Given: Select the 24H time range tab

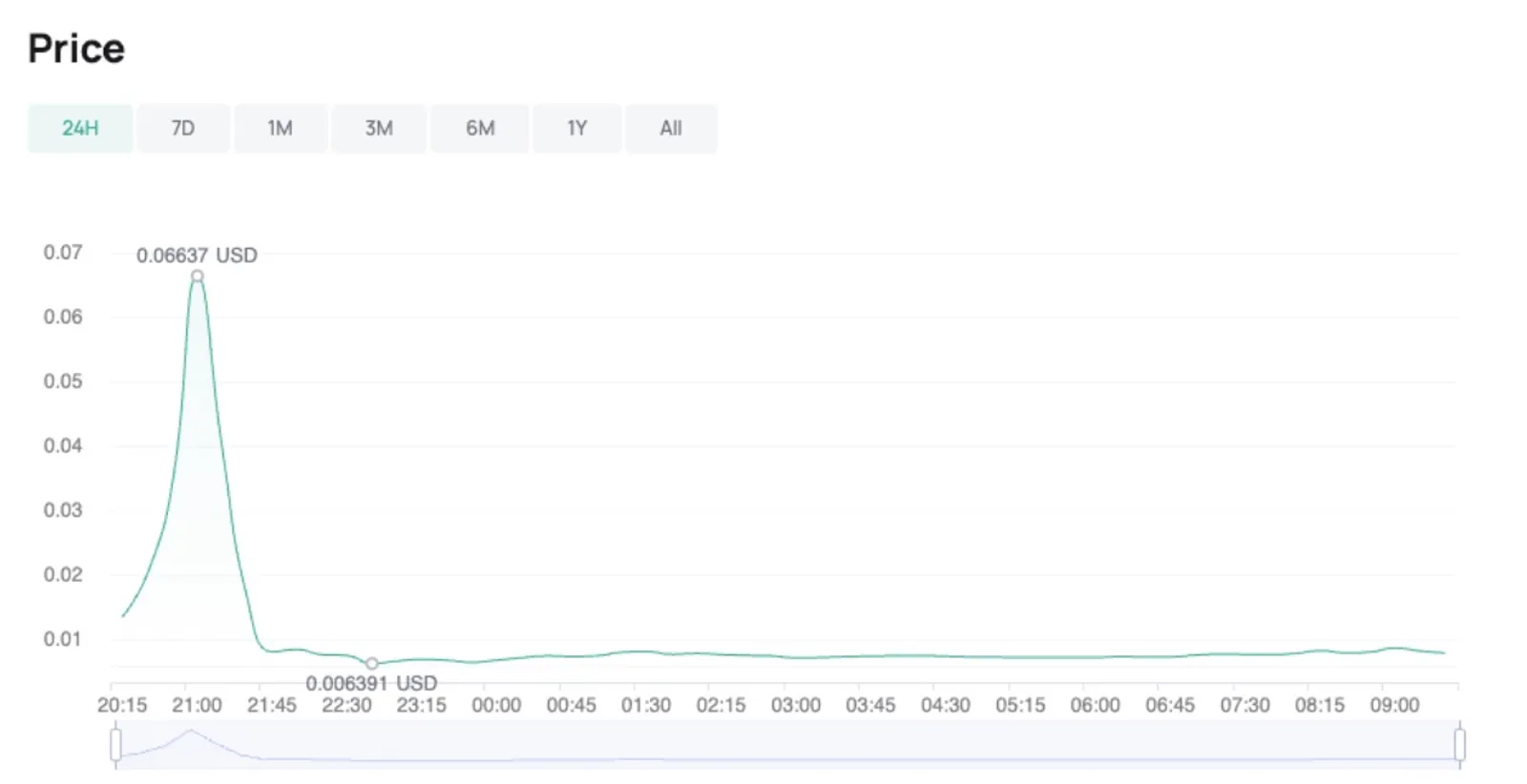Looking at the screenshot, I should coord(80,128).
